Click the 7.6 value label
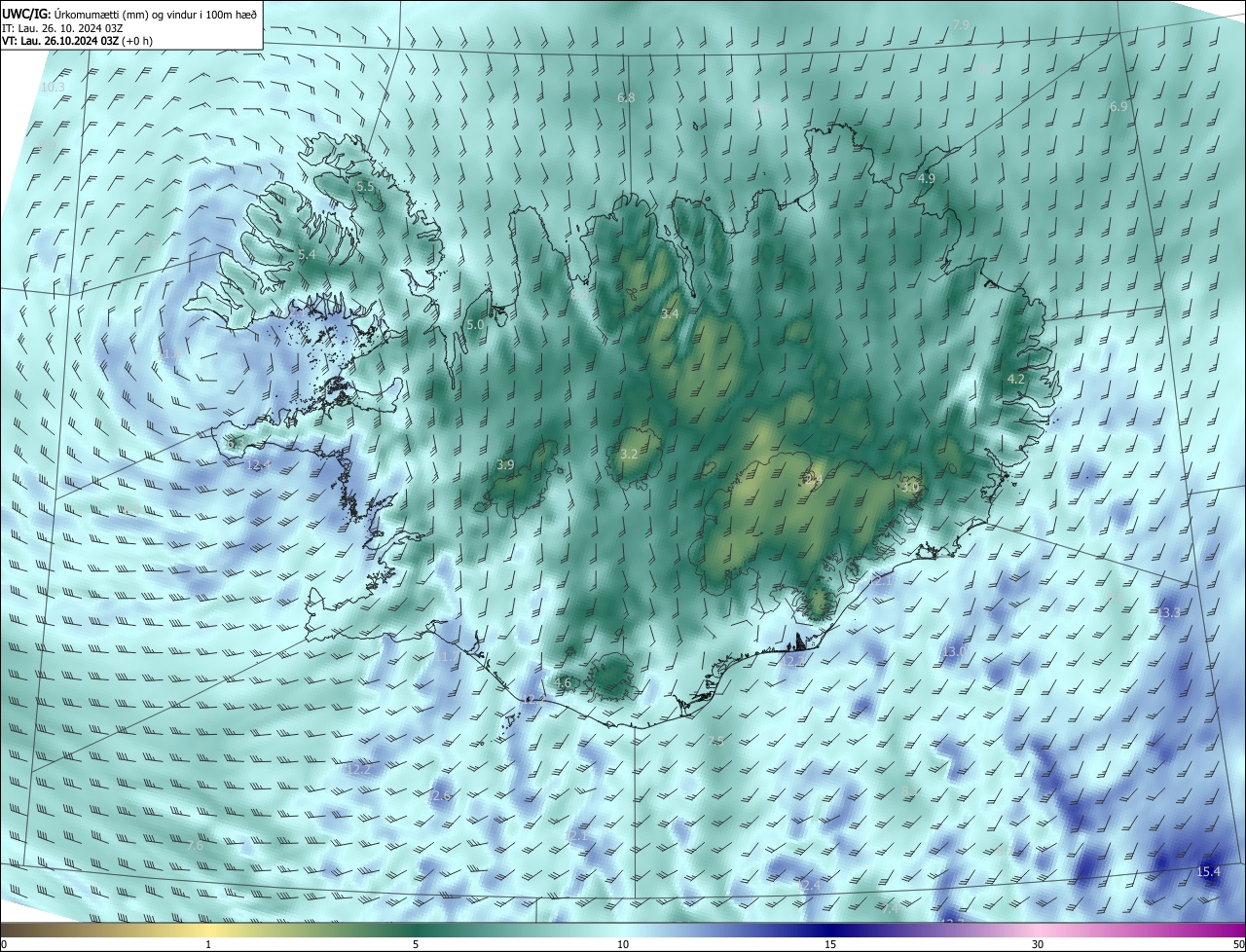1246x952 pixels. [195, 846]
